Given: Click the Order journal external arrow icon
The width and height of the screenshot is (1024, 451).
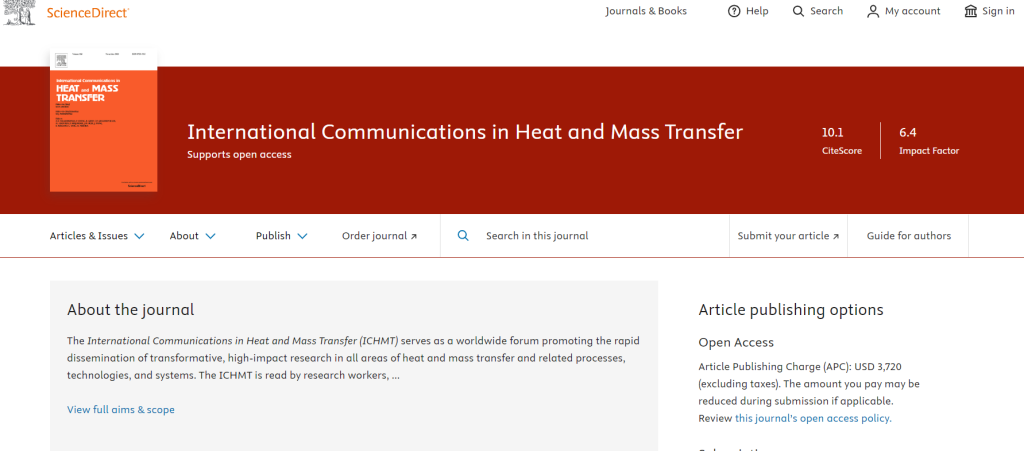Looking at the screenshot, I should [x=413, y=237].
